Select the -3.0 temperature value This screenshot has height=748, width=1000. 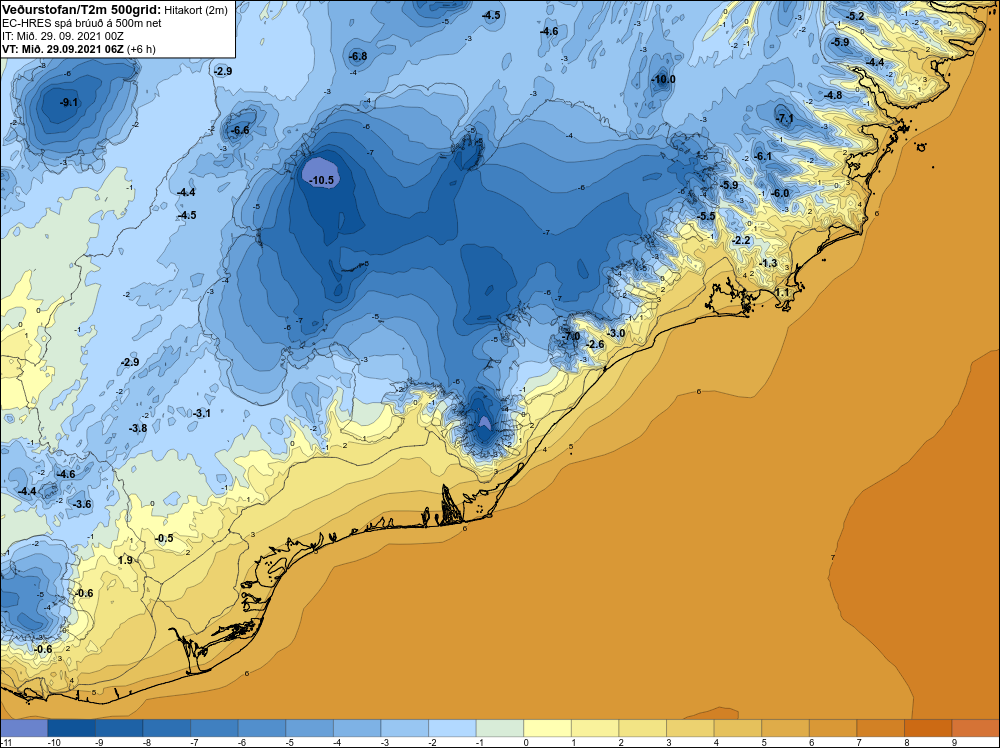pyautogui.click(x=615, y=334)
